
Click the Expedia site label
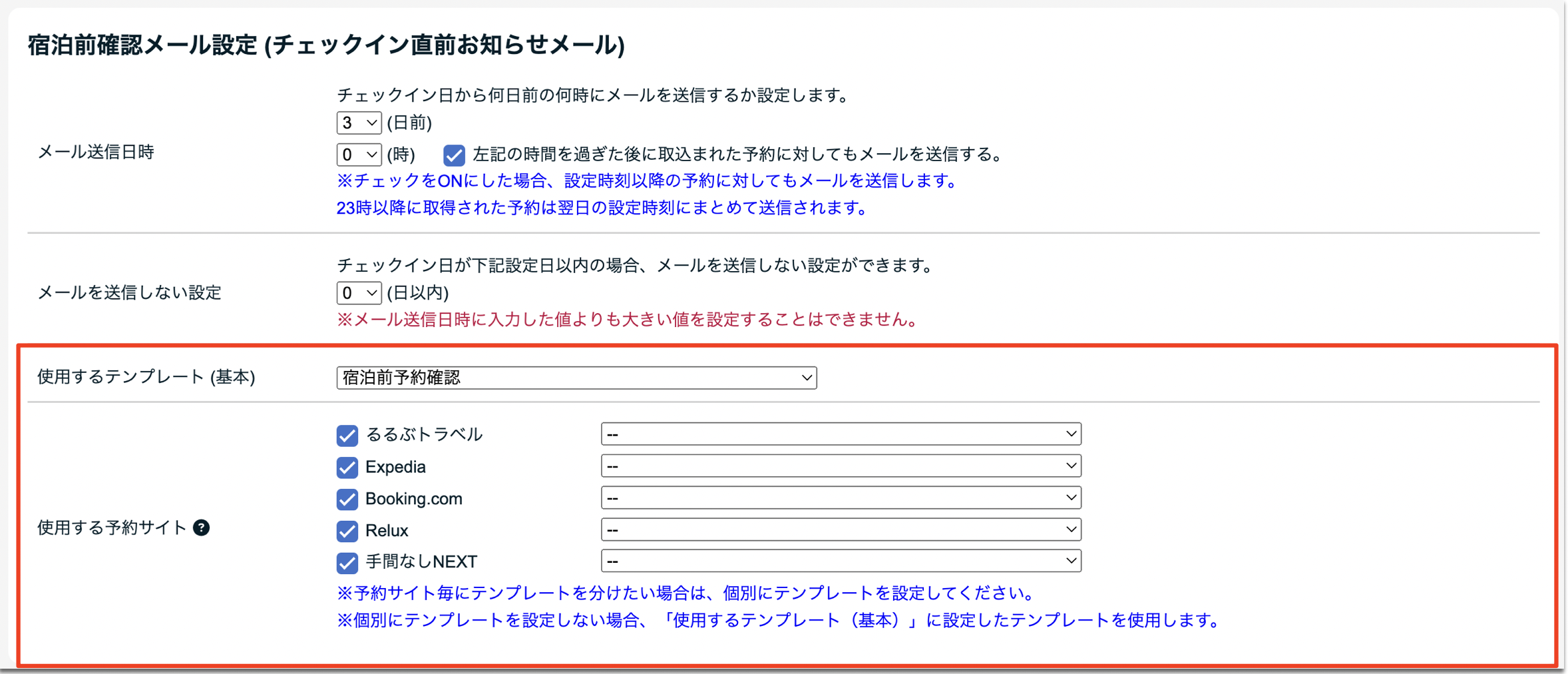click(x=395, y=467)
